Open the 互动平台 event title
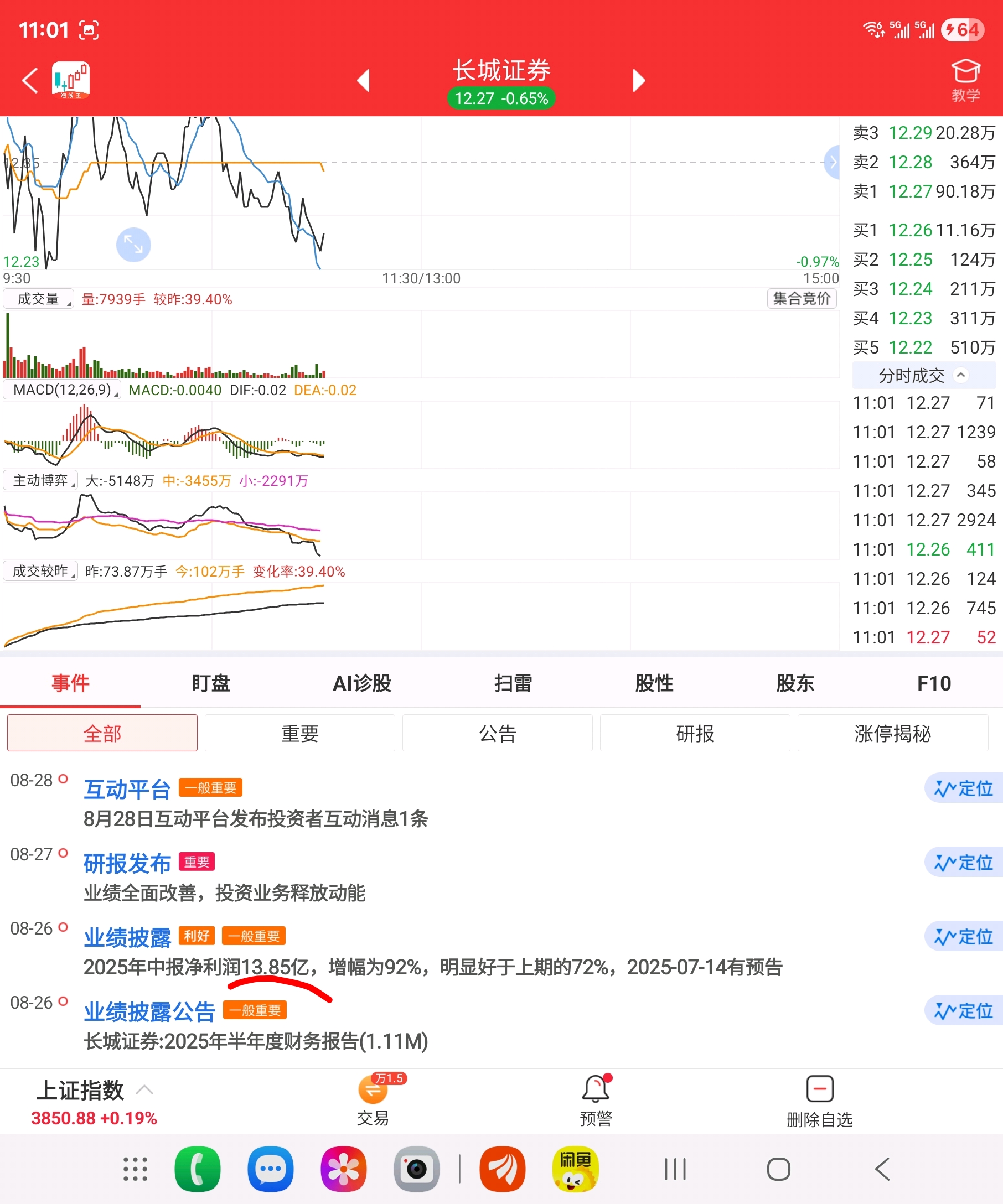Viewport: 1003px width, 1204px height. coord(127,790)
